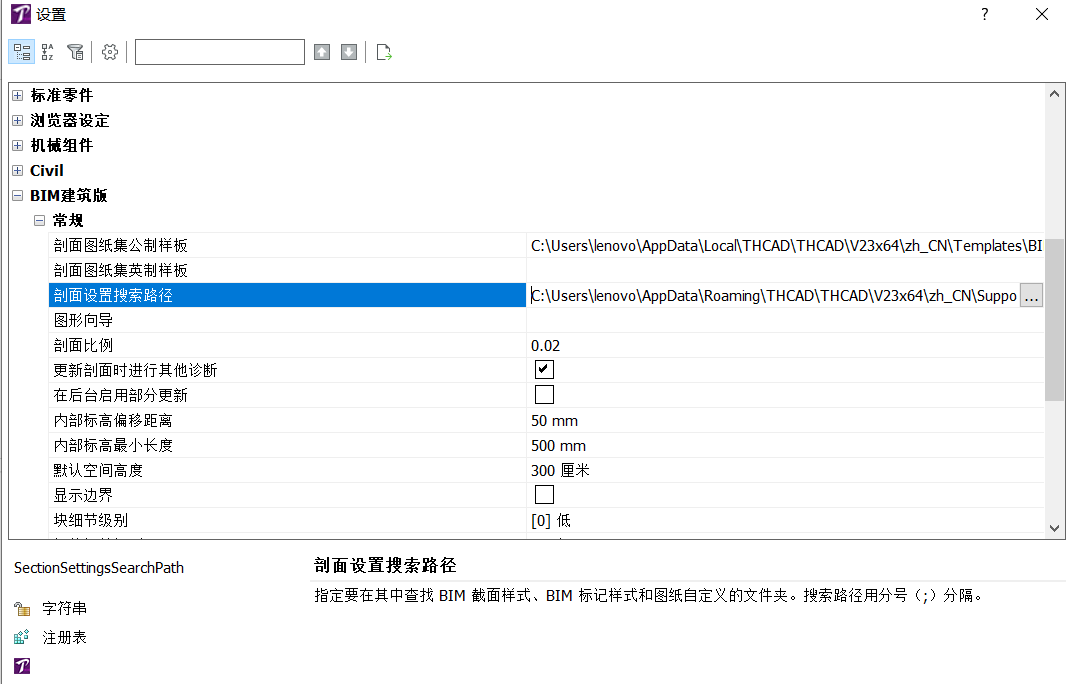The image size is (1066, 684).
Task: Click the 300 厘米 value
Action: [560, 471]
